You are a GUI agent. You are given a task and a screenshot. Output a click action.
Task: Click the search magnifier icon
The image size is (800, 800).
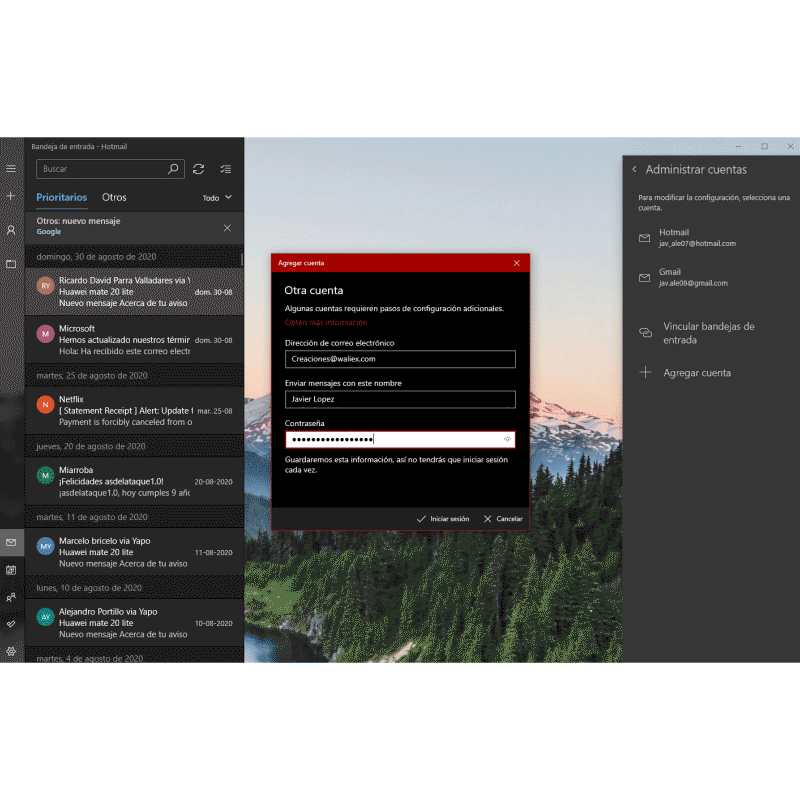[173, 169]
